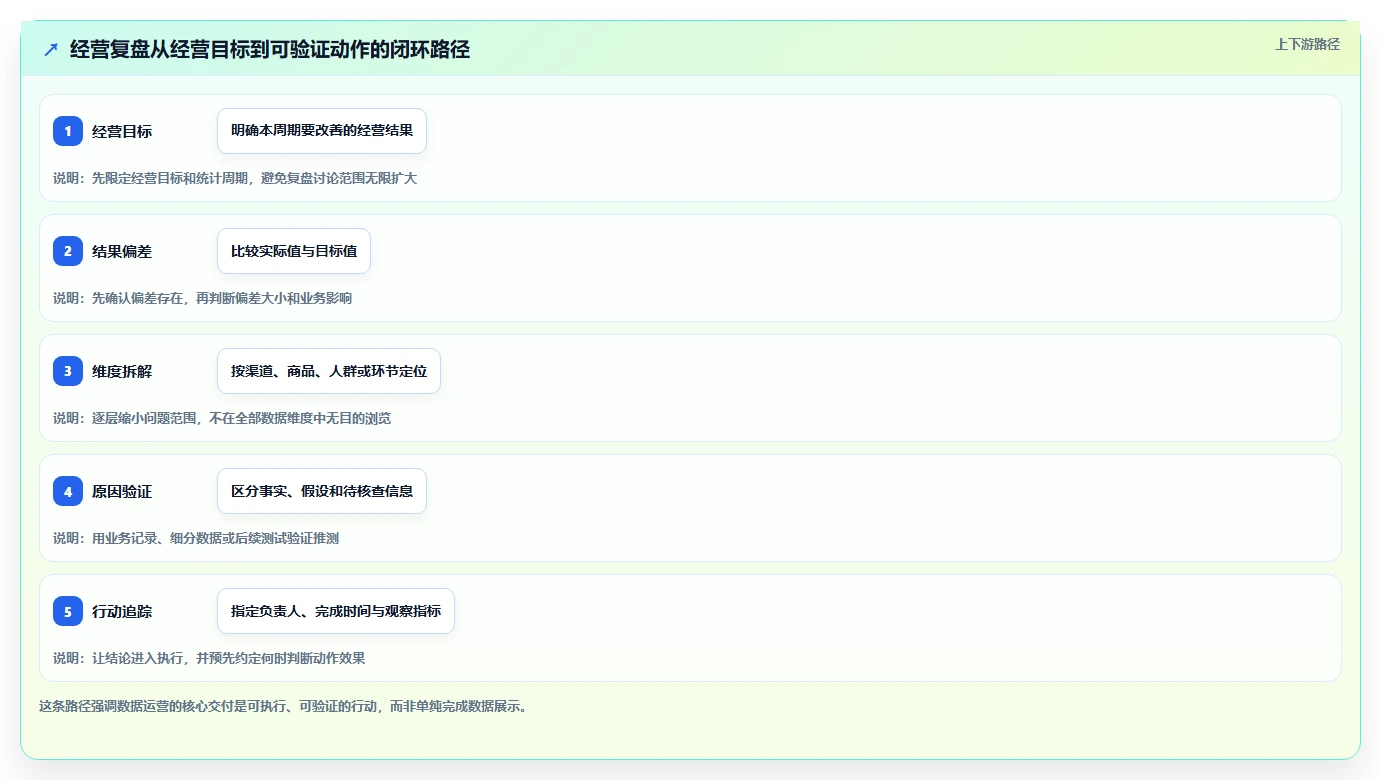Click the step 4 number badge
This screenshot has height=780, width=1381.
[68, 491]
